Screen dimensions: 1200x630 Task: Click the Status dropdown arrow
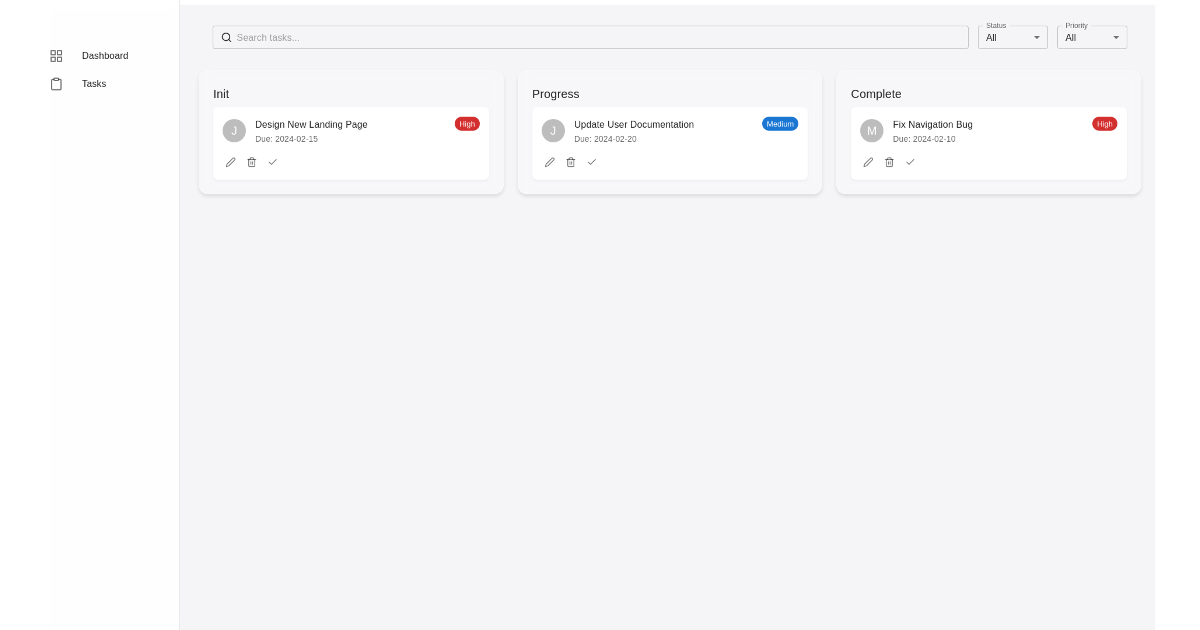(1037, 37)
